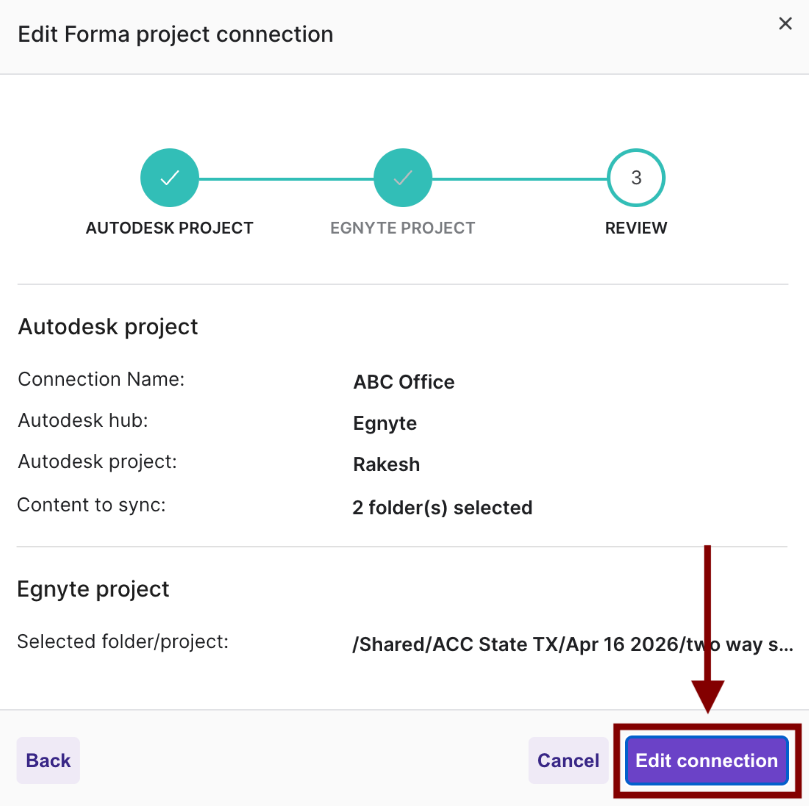The height and width of the screenshot is (806, 809).
Task: Click the 2 folder(s) selected text
Action: point(442,507)
